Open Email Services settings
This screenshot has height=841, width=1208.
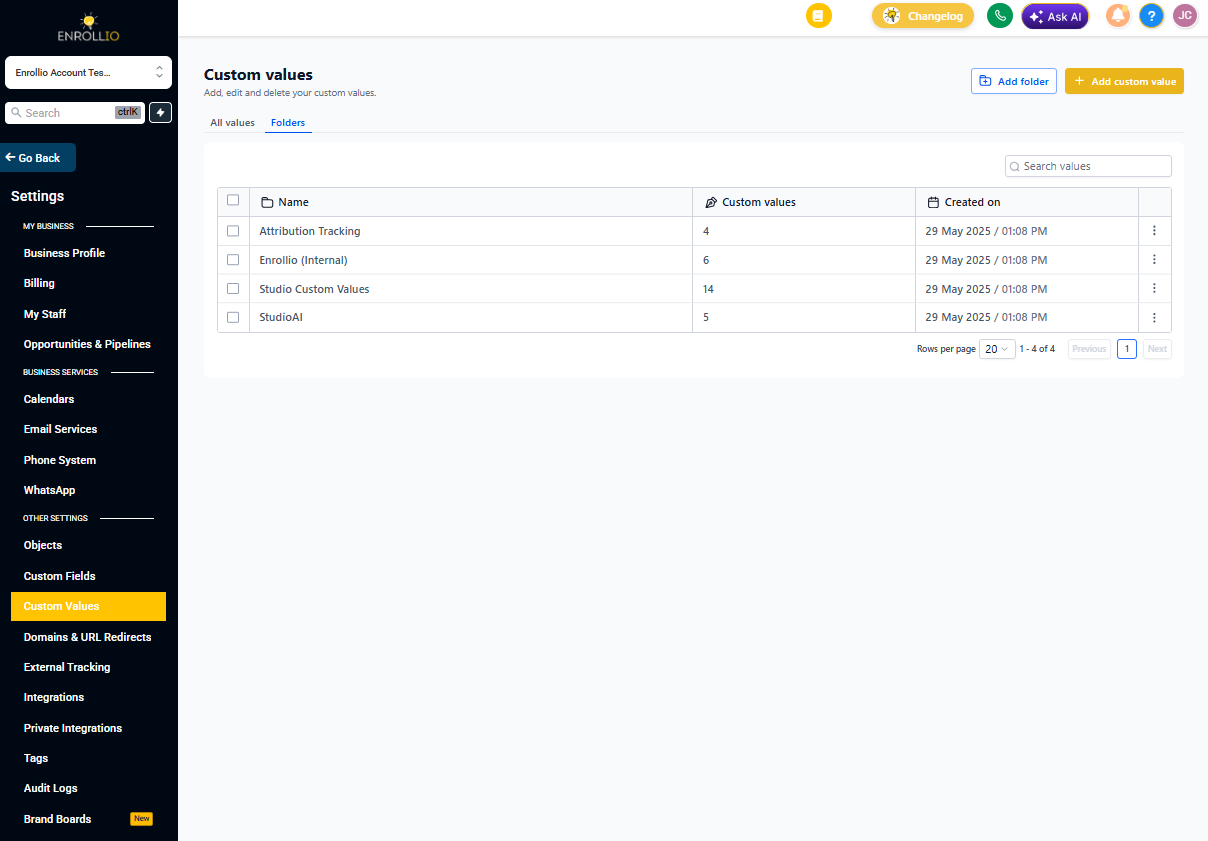[60, 429]
